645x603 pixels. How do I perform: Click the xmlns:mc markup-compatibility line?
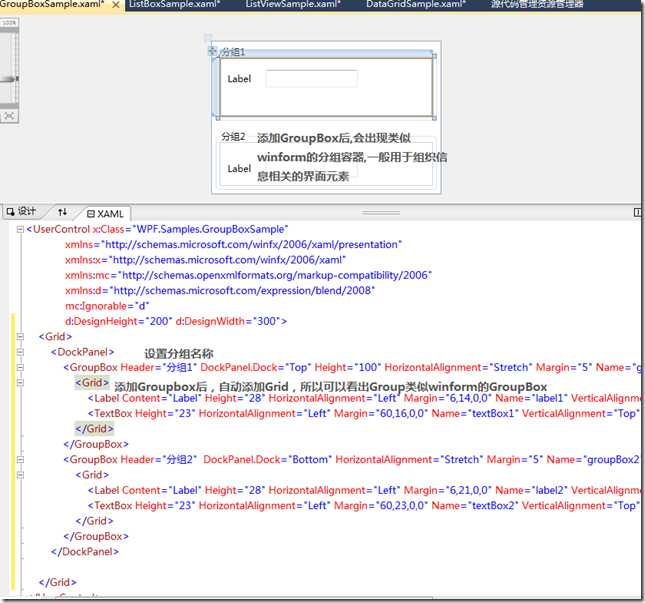(x=248, y=275)
